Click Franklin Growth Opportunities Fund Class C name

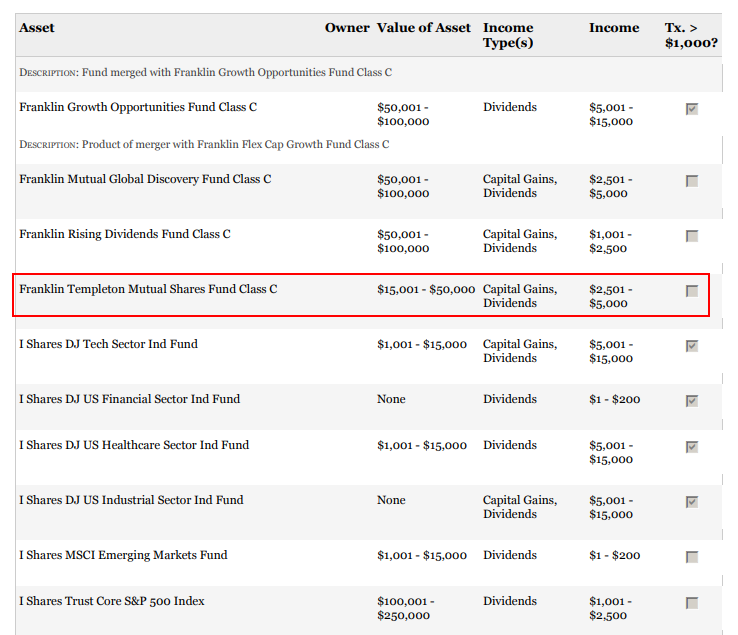tap(138, 107)
